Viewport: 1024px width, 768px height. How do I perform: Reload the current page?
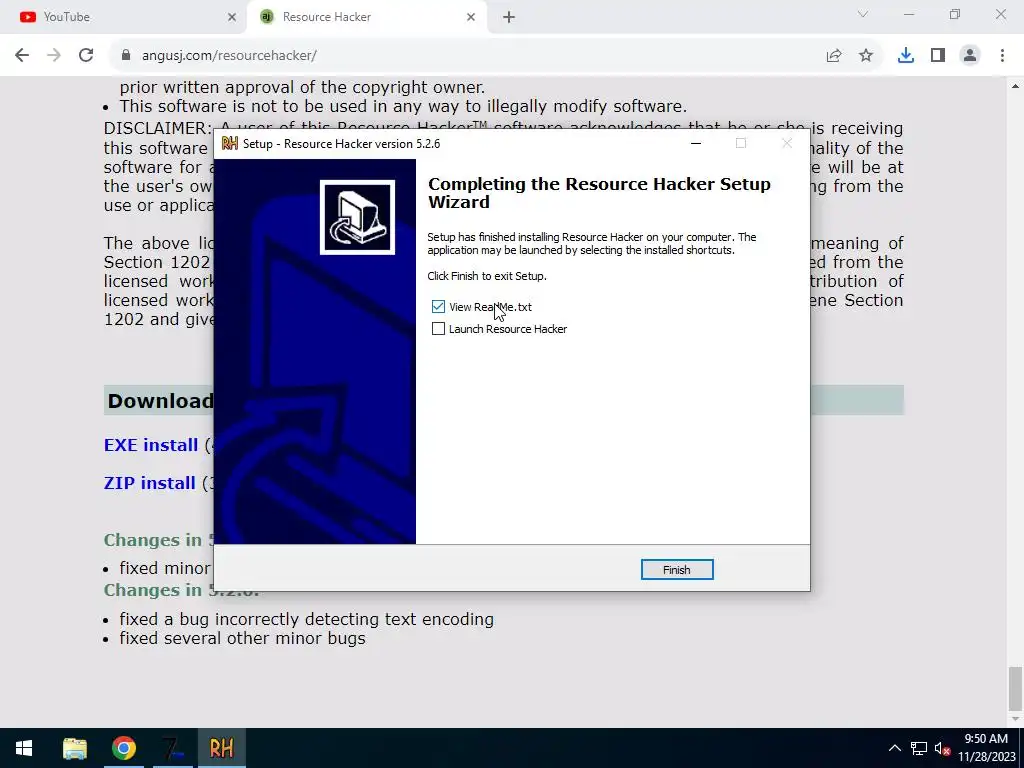point(86,56)
